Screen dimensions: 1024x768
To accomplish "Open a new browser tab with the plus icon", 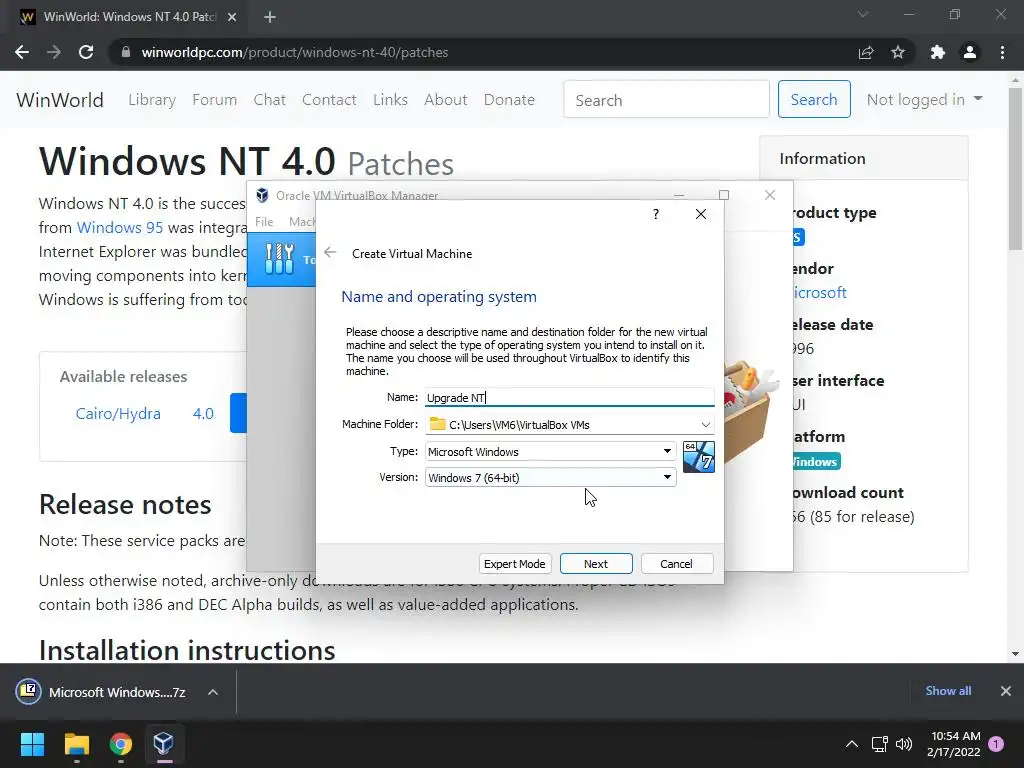I will (270, 17).
